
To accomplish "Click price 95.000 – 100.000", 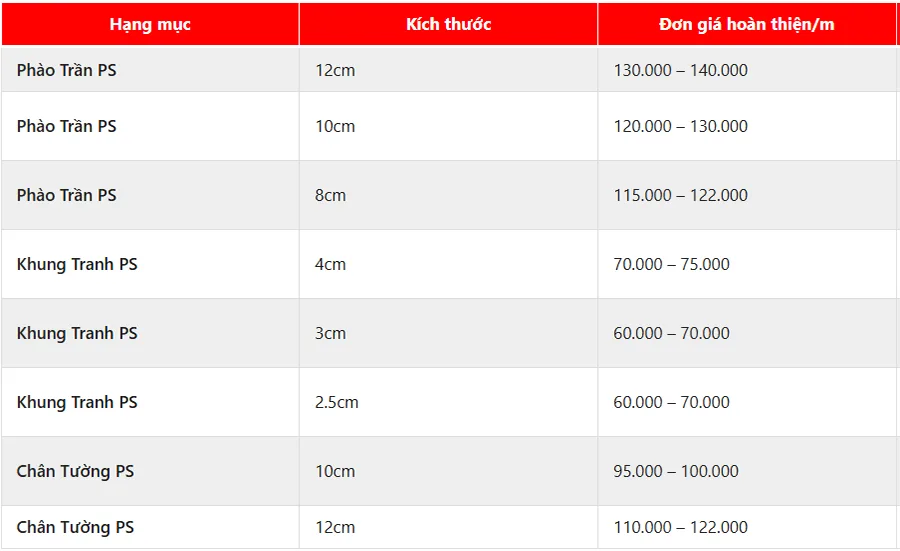I will pos(676,471).
